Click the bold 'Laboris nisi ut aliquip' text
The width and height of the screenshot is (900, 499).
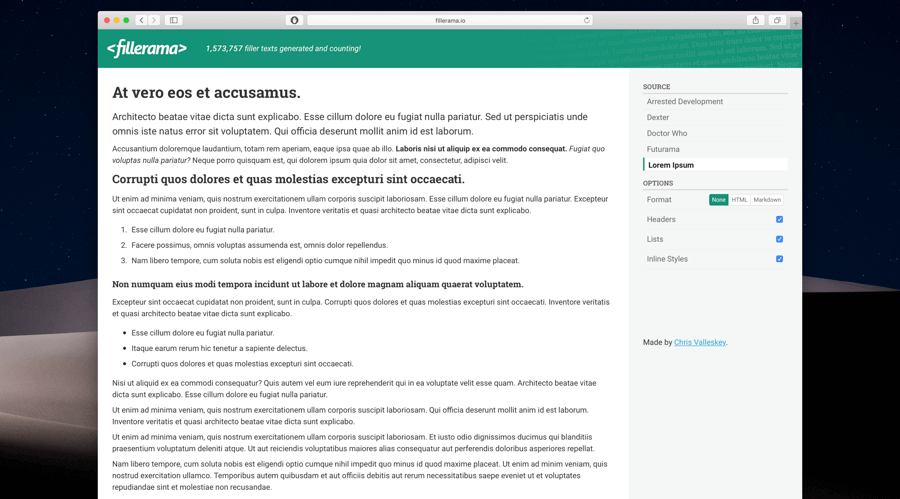click(481, 149)
